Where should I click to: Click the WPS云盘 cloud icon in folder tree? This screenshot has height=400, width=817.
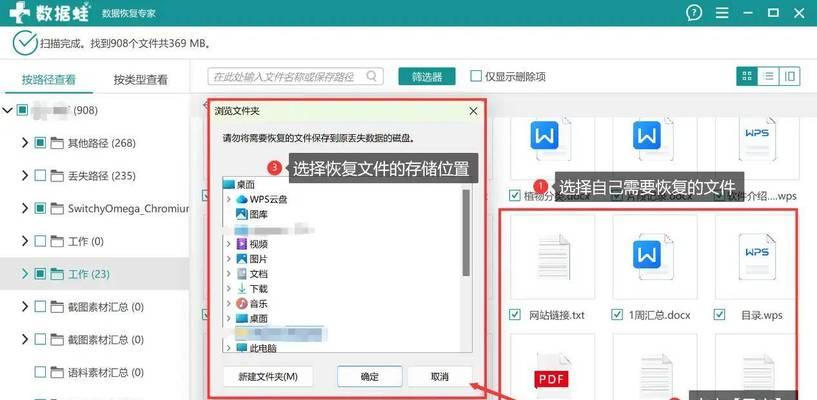pos(242,199)
